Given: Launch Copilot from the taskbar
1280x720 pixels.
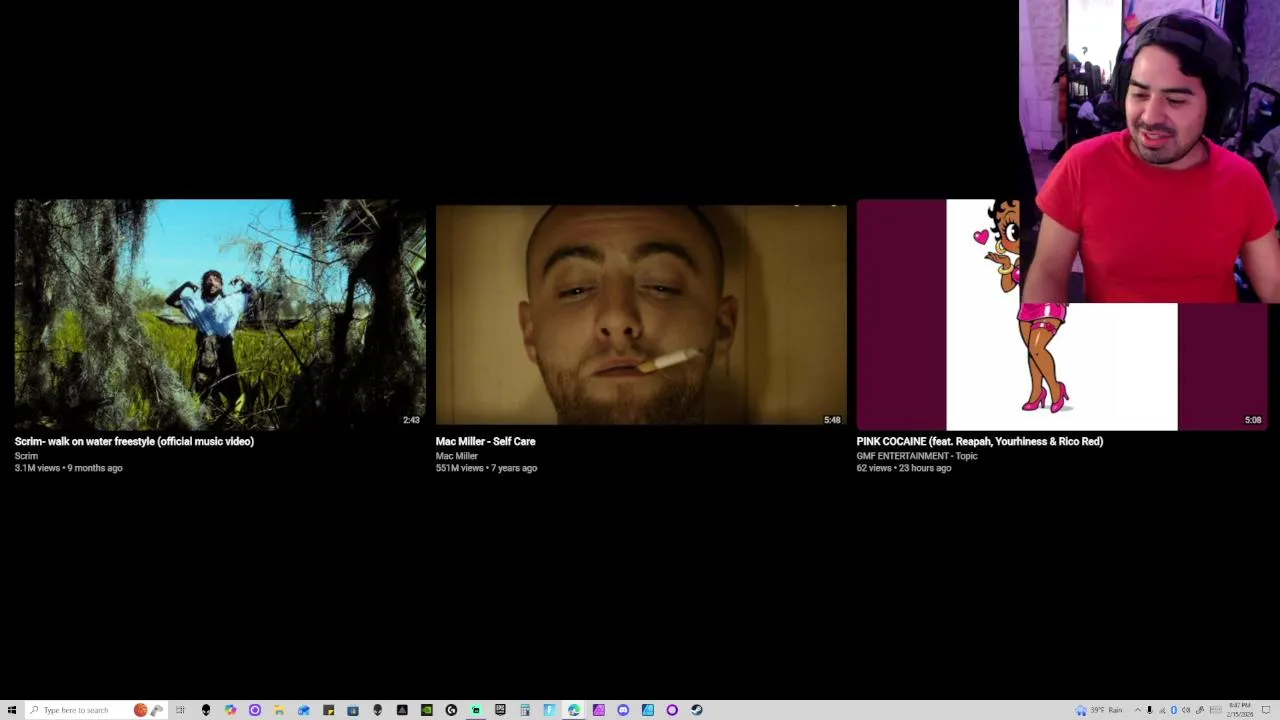Looking at the screenshot, I should tap(230, 710).
